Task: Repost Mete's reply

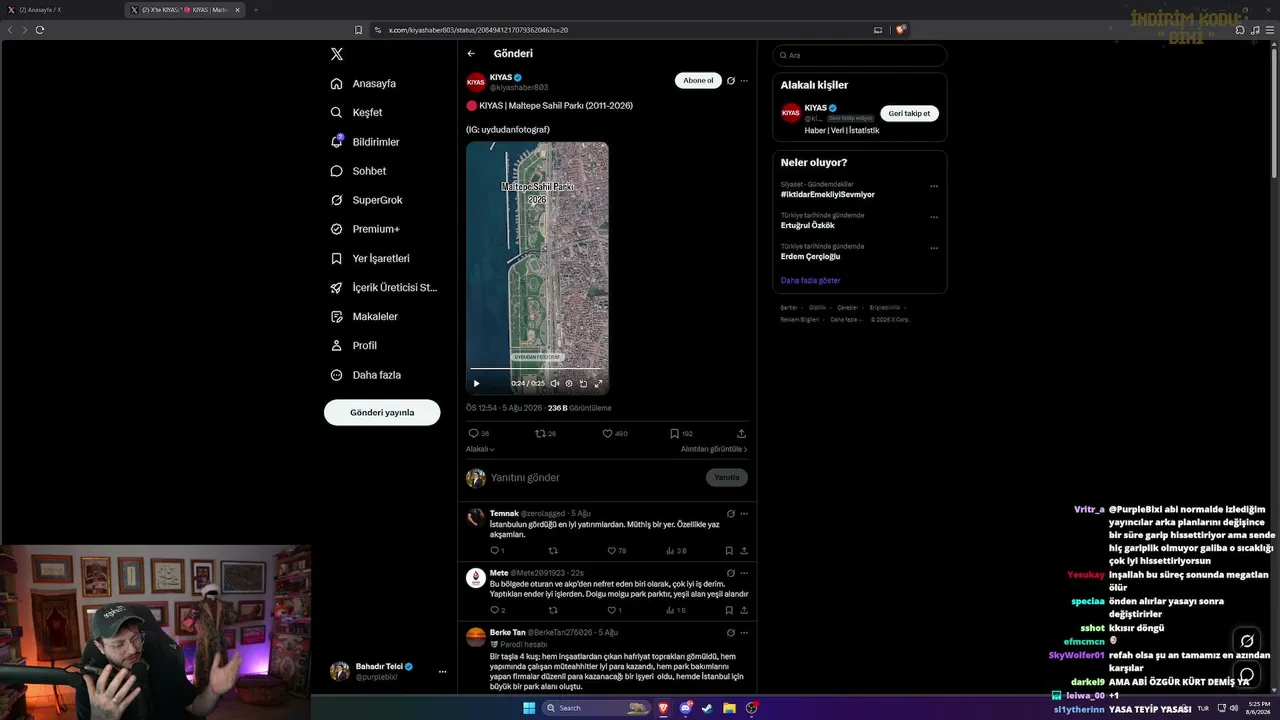Action: pos(553,610)
